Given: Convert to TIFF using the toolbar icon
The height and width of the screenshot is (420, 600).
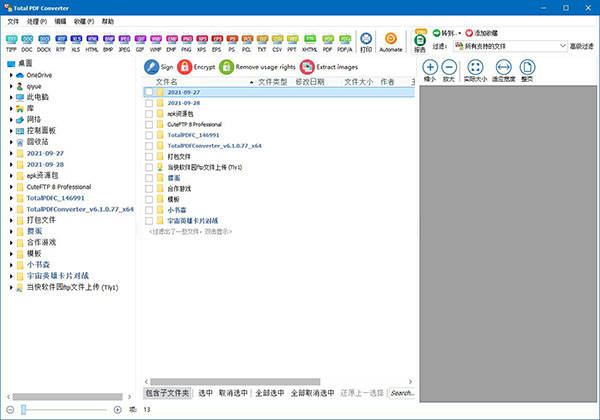Looking at the screenshot, I should pos(11,42).
